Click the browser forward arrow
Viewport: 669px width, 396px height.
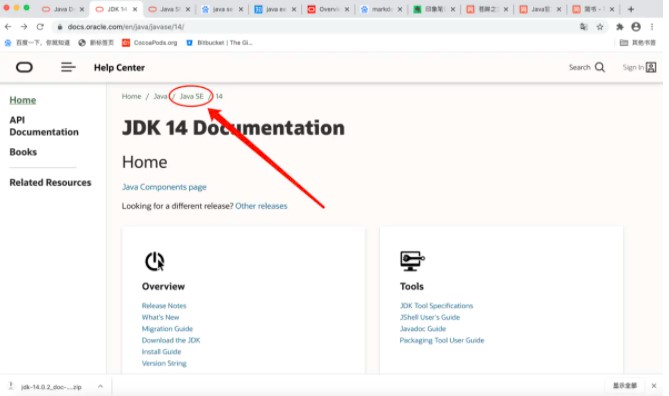(24, 27)
